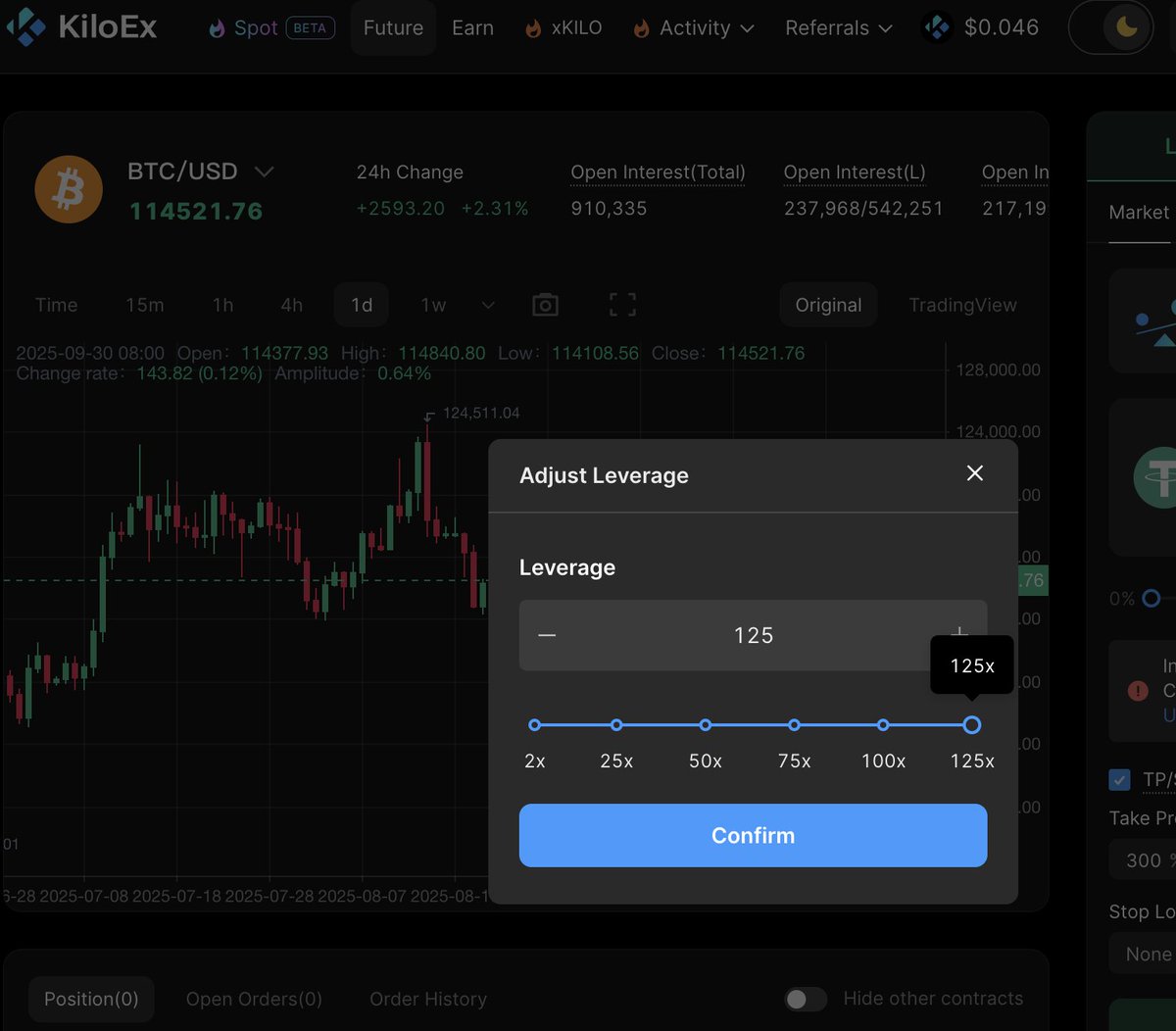Toggle Hide other contracts switch

pyautogui.click(x=806, y=999)
